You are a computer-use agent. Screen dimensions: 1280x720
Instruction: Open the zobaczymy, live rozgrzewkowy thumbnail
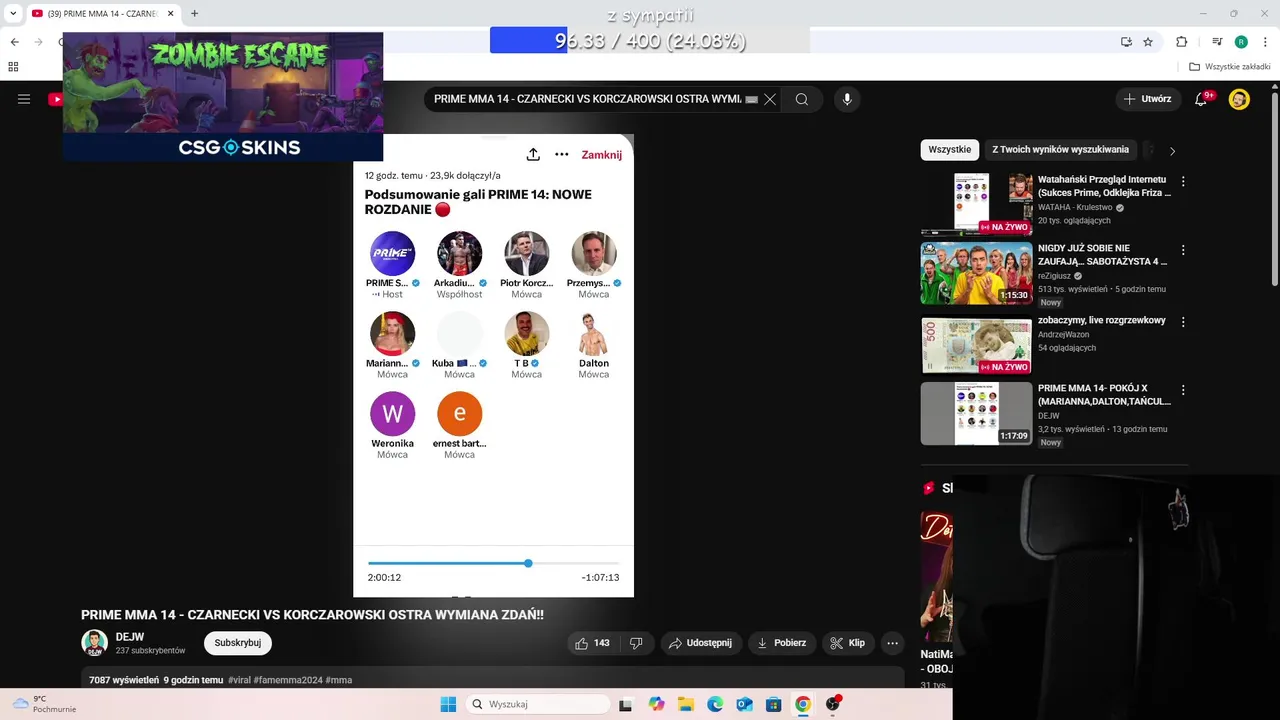(977, 344)
